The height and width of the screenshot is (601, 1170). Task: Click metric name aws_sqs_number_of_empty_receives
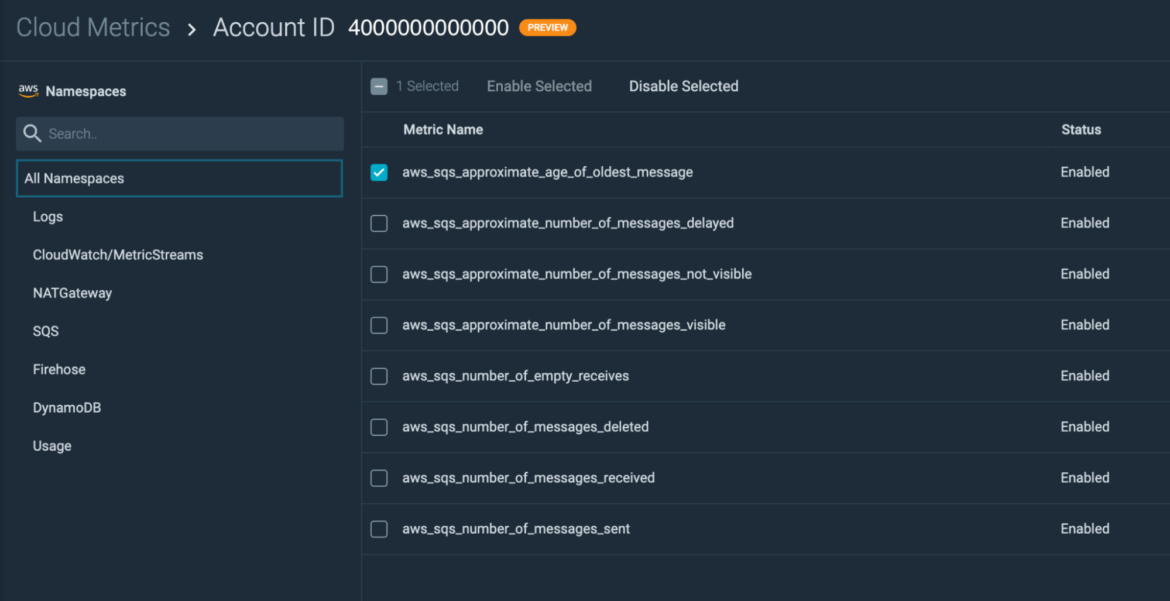[x=516, y=376]
